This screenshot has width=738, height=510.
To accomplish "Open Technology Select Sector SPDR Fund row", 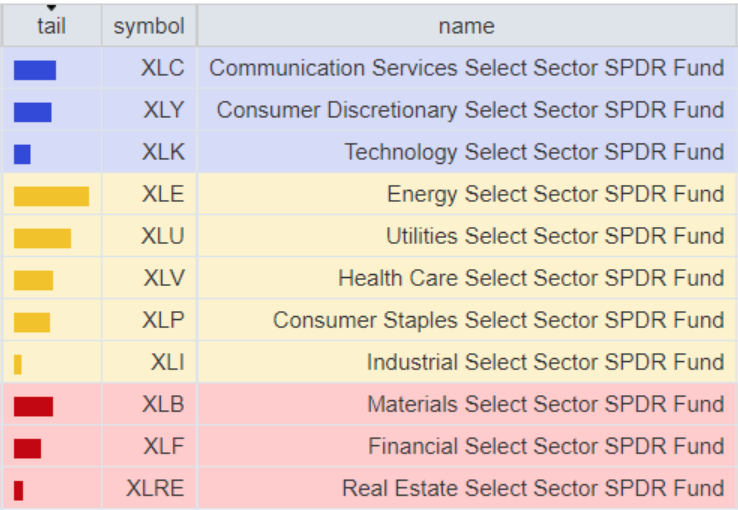I will pos(534,153).
